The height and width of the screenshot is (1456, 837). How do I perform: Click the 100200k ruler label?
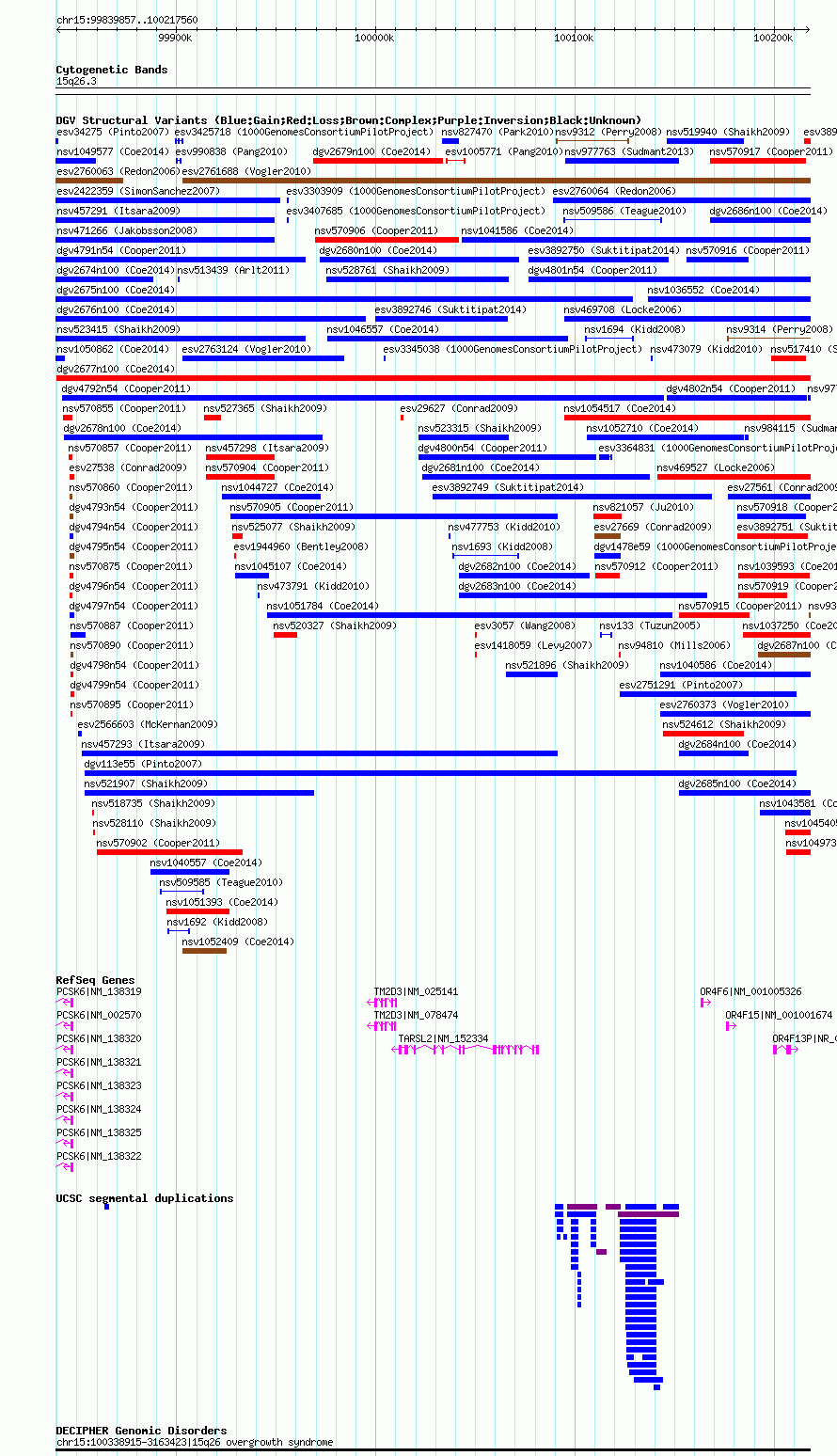773,38
